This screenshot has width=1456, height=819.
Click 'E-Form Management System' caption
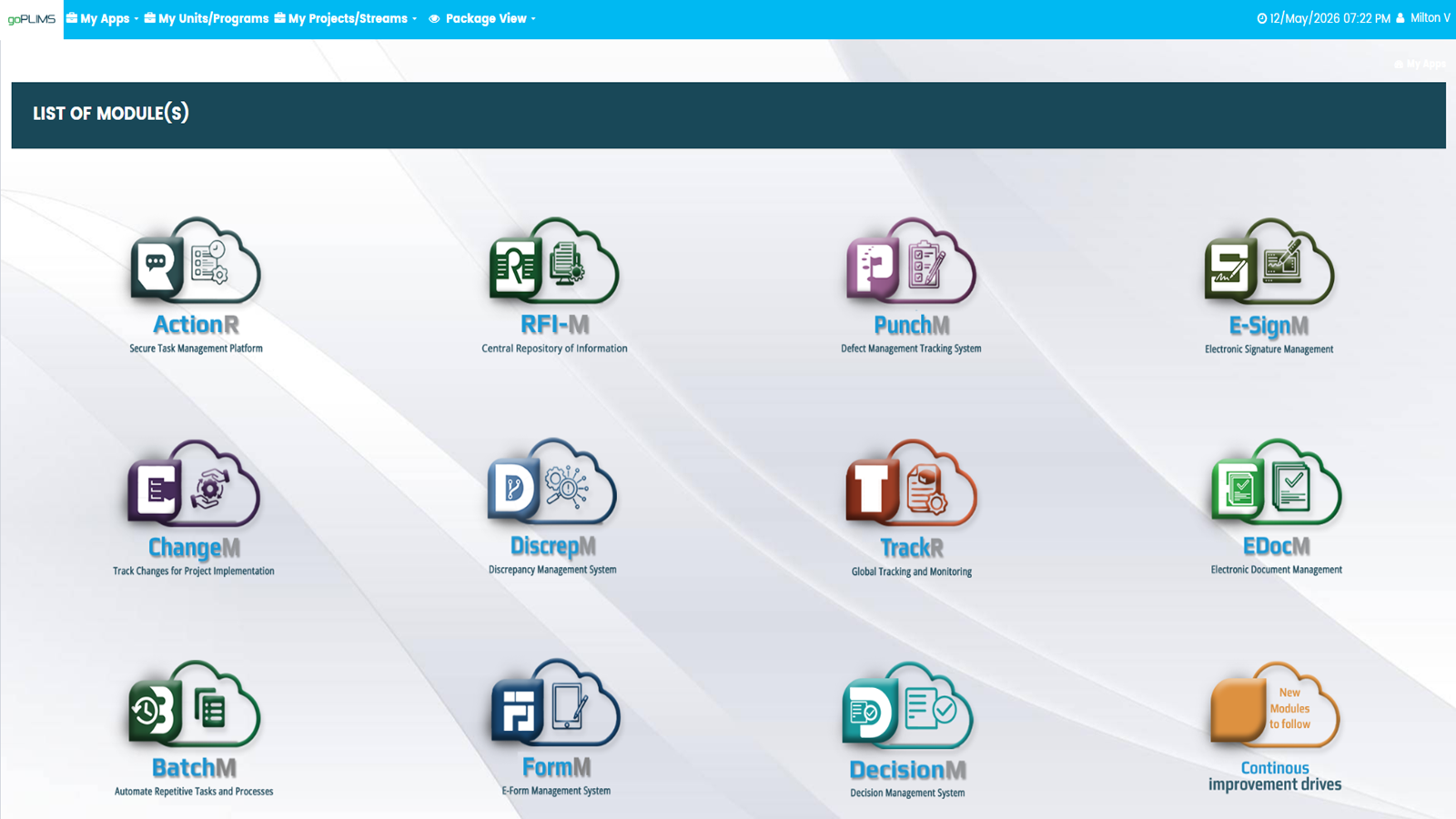(x=556, y=791)
